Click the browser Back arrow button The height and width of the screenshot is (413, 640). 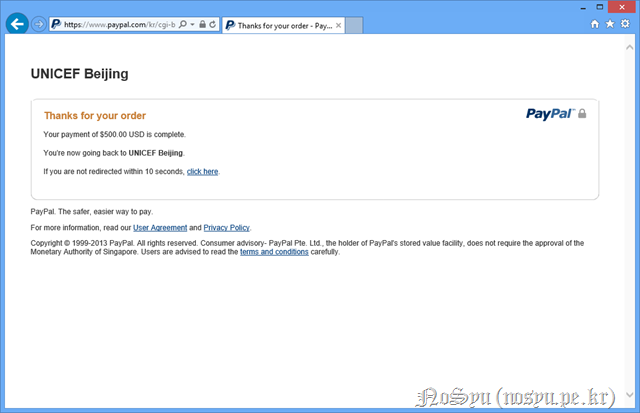coord(16,23)
